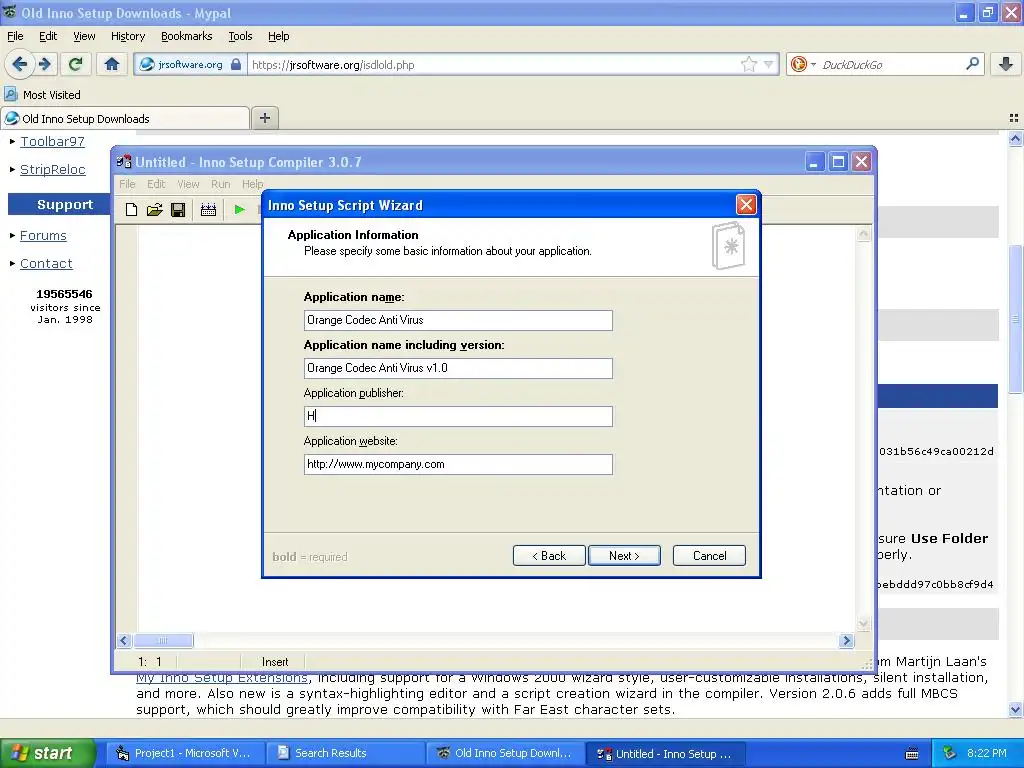Click the Open file toolbar icon
Screen dimensions: 1024x768
(155, 209)
